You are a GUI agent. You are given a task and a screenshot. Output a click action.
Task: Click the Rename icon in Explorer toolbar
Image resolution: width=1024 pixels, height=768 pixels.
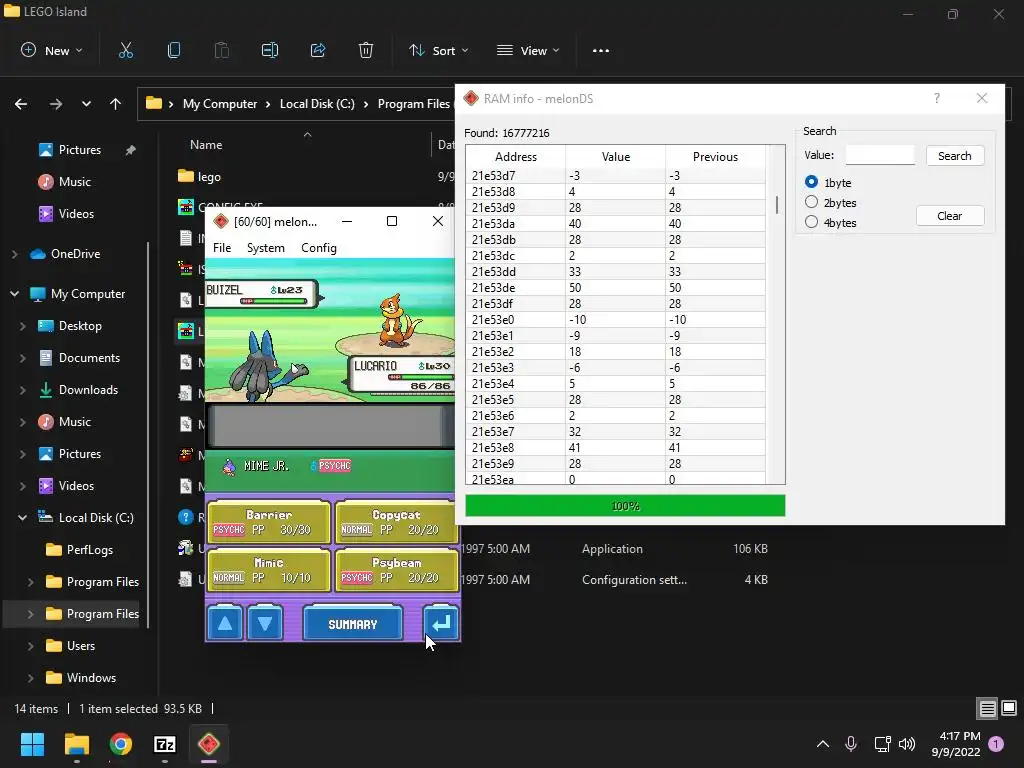click(x=270, y=50)
